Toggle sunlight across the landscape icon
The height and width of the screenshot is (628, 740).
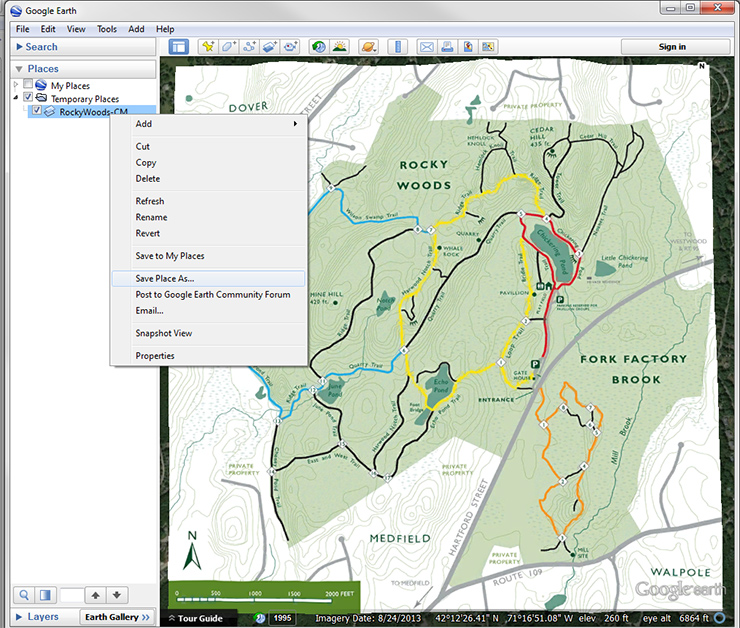point(339,47)
